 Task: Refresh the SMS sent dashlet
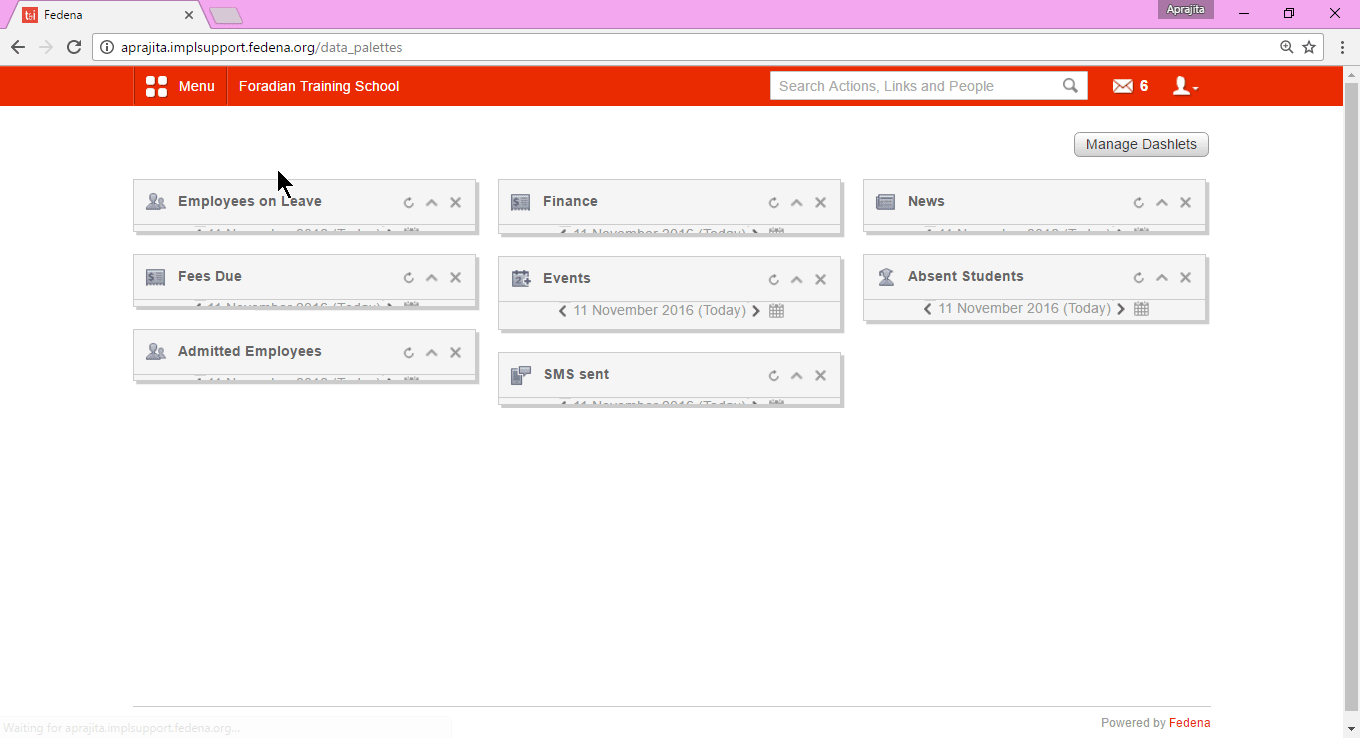pyautogui.click(x=773, y=376)
